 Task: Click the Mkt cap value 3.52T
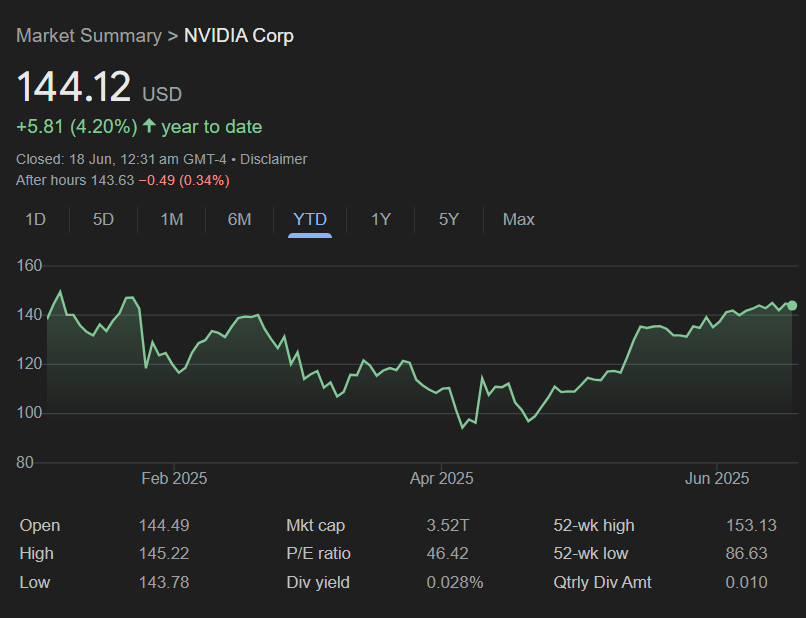448,525
